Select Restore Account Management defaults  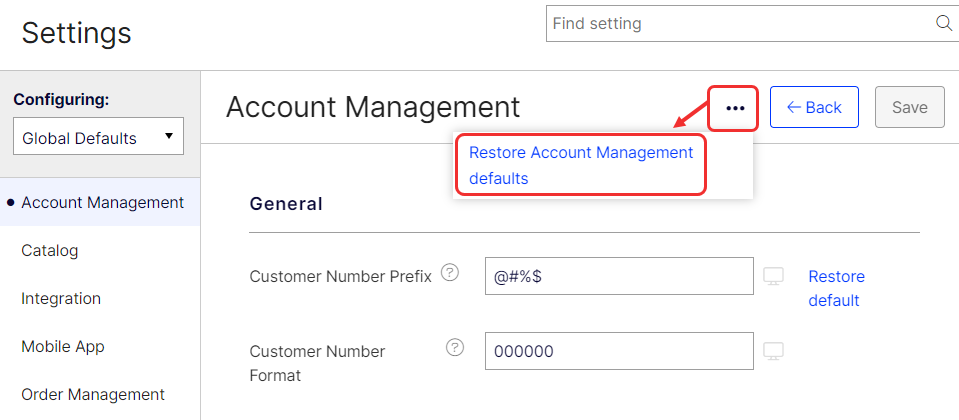point(581,165)
